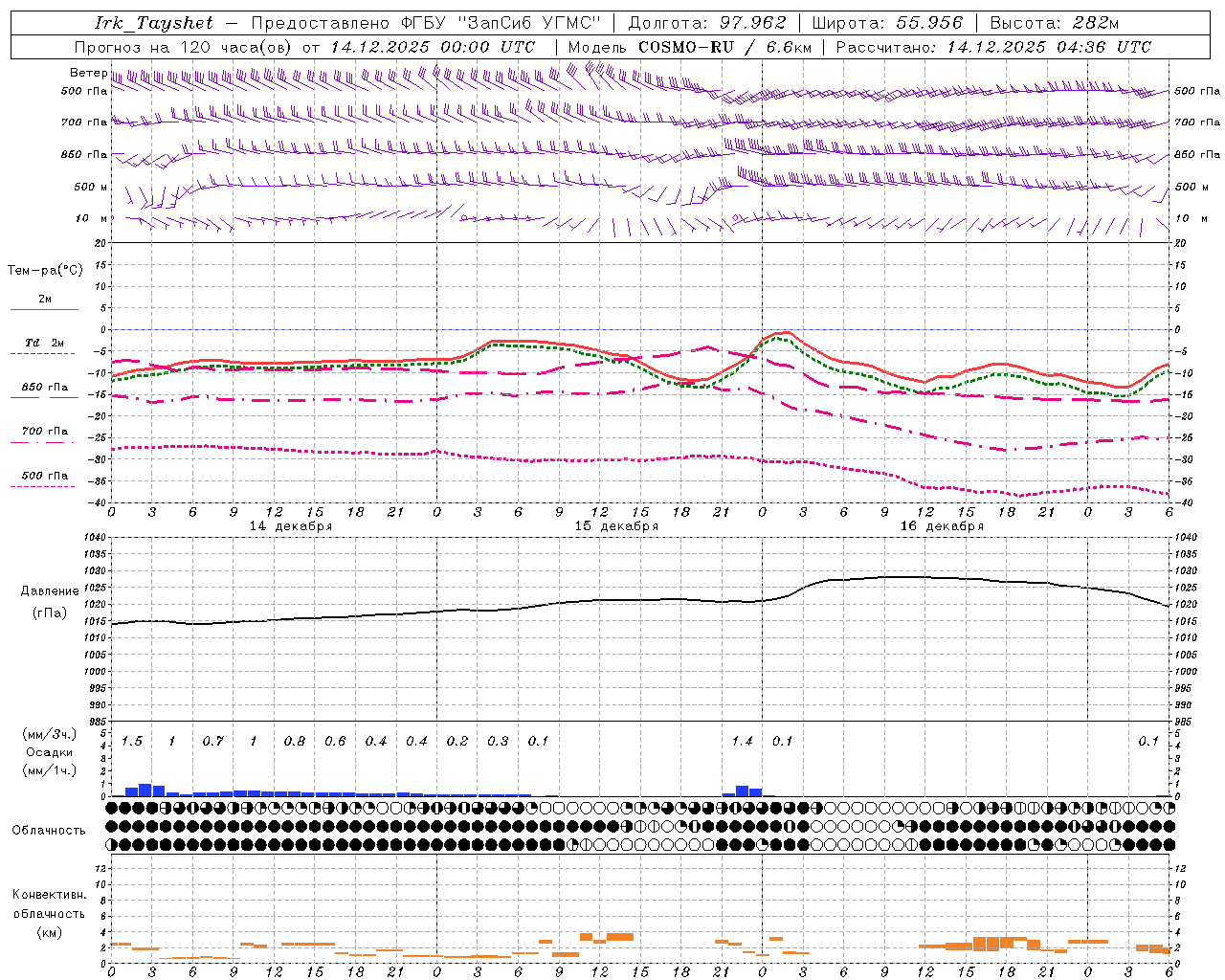Click the station name Irk_Tayshet in header

(x=154, y=23)
